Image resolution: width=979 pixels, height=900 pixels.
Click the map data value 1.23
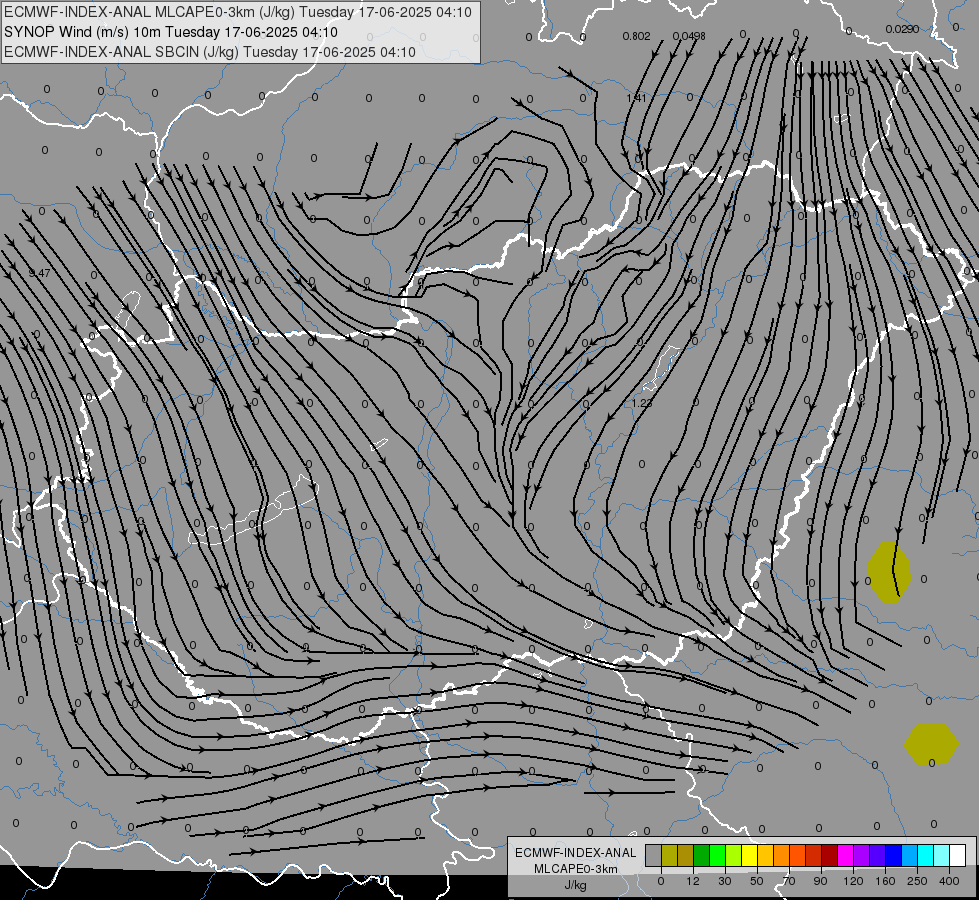642,403
